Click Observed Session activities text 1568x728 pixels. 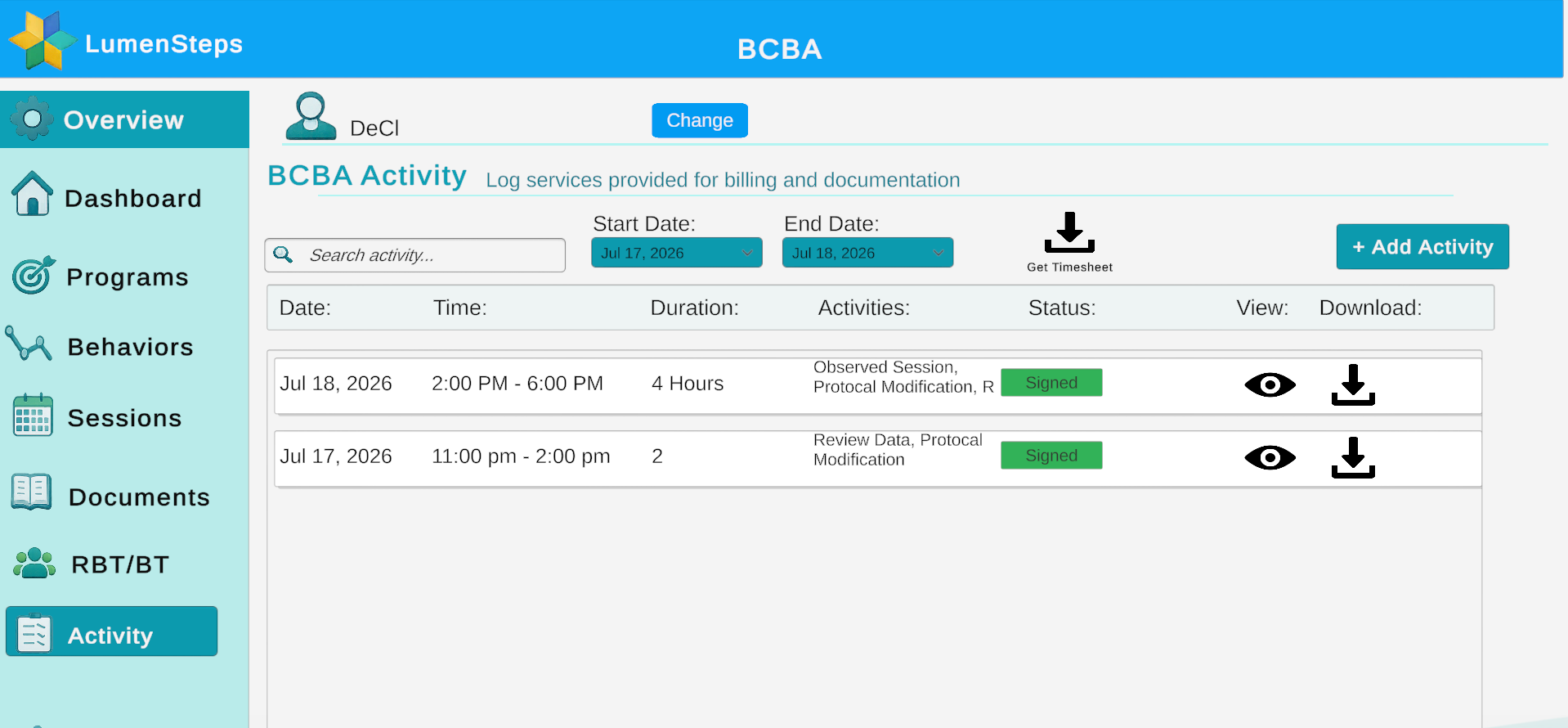(x=903, y=377)
